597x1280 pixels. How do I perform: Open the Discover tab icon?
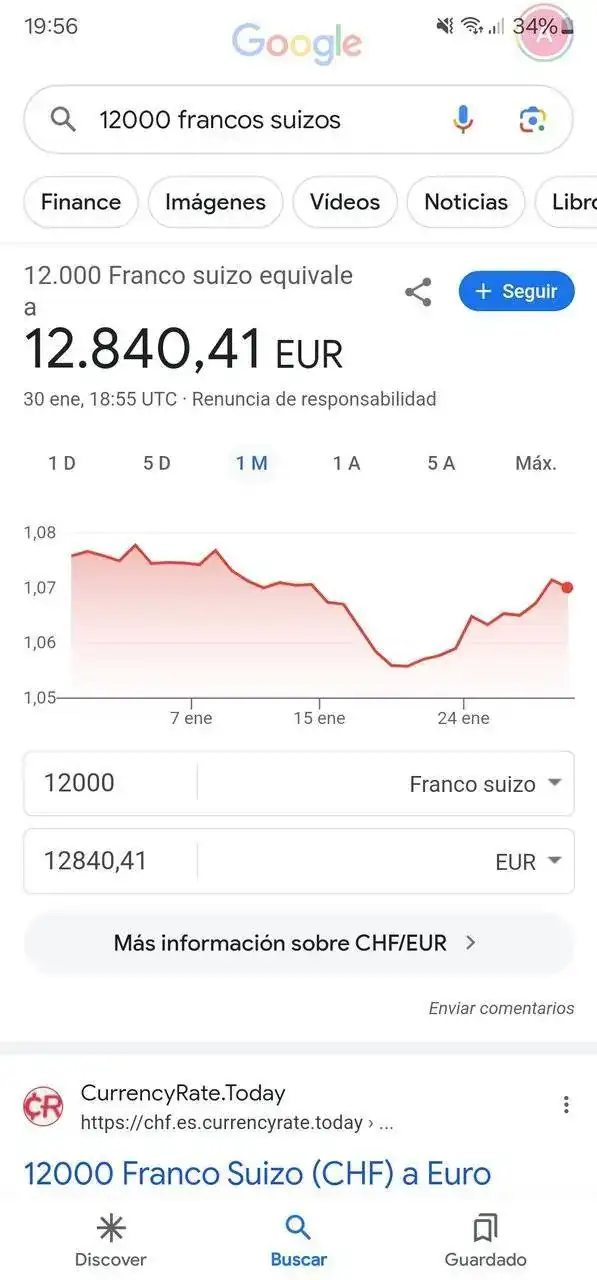coord(111,1228)
